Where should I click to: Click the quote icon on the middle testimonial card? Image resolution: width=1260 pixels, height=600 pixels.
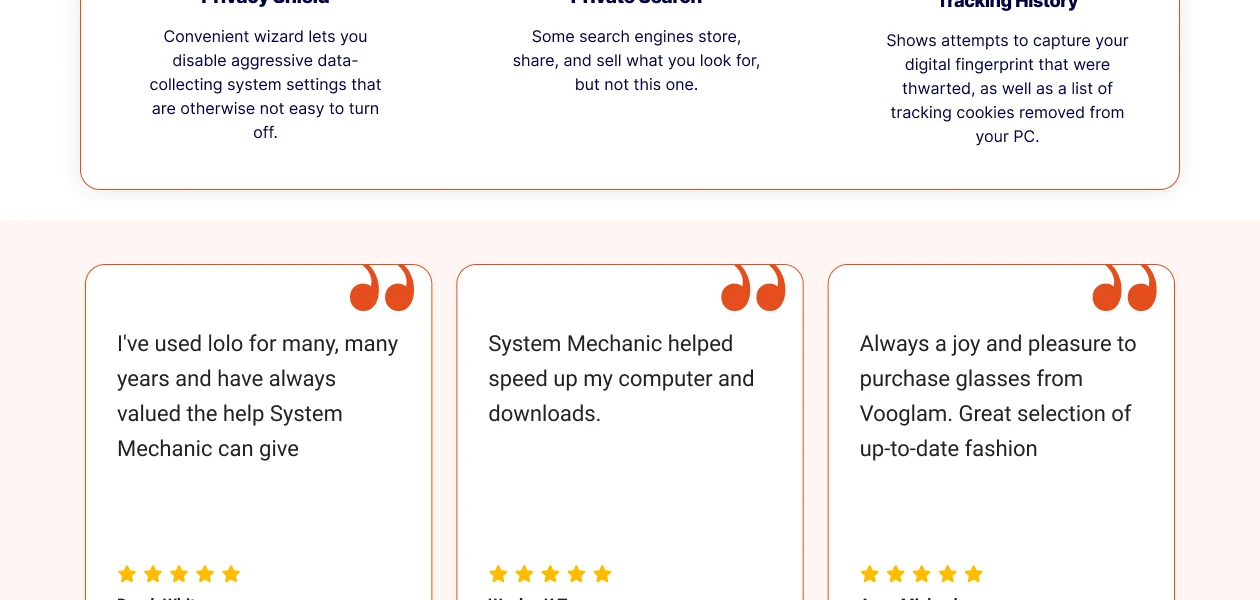click(753, 287)
